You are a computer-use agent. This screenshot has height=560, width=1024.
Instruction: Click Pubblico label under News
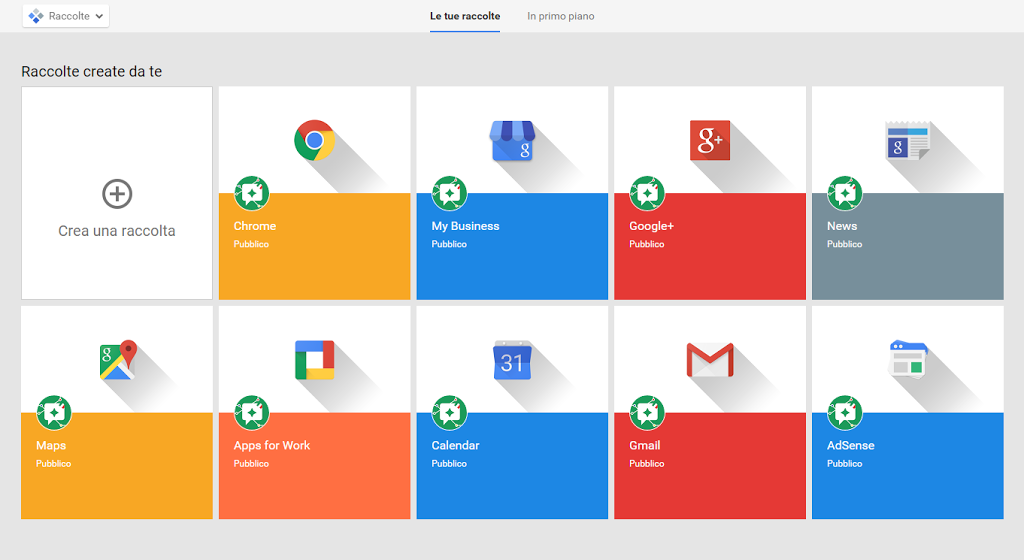(x=844, y=244)
